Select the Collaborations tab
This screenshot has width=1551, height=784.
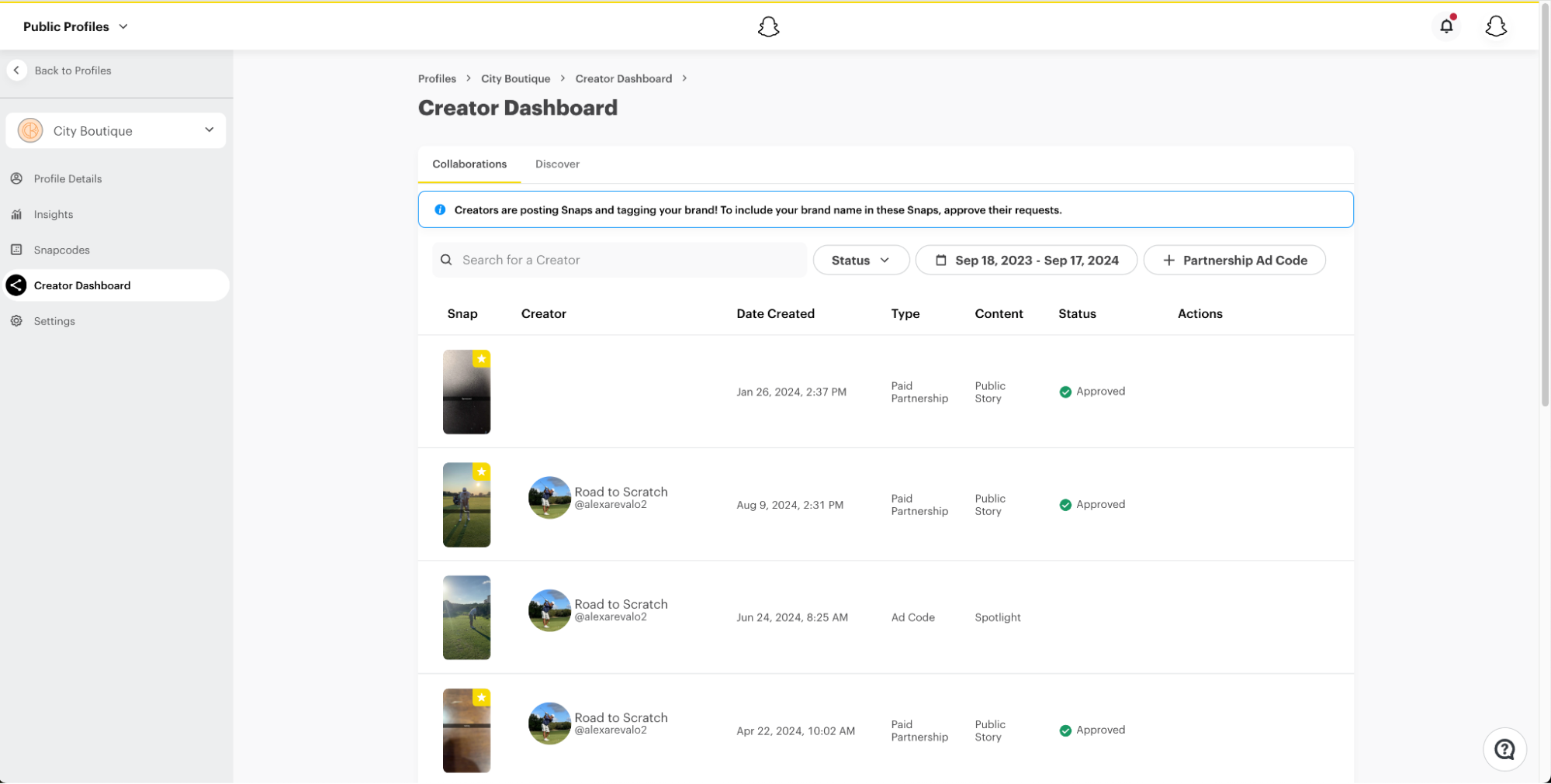click(469, 164)
